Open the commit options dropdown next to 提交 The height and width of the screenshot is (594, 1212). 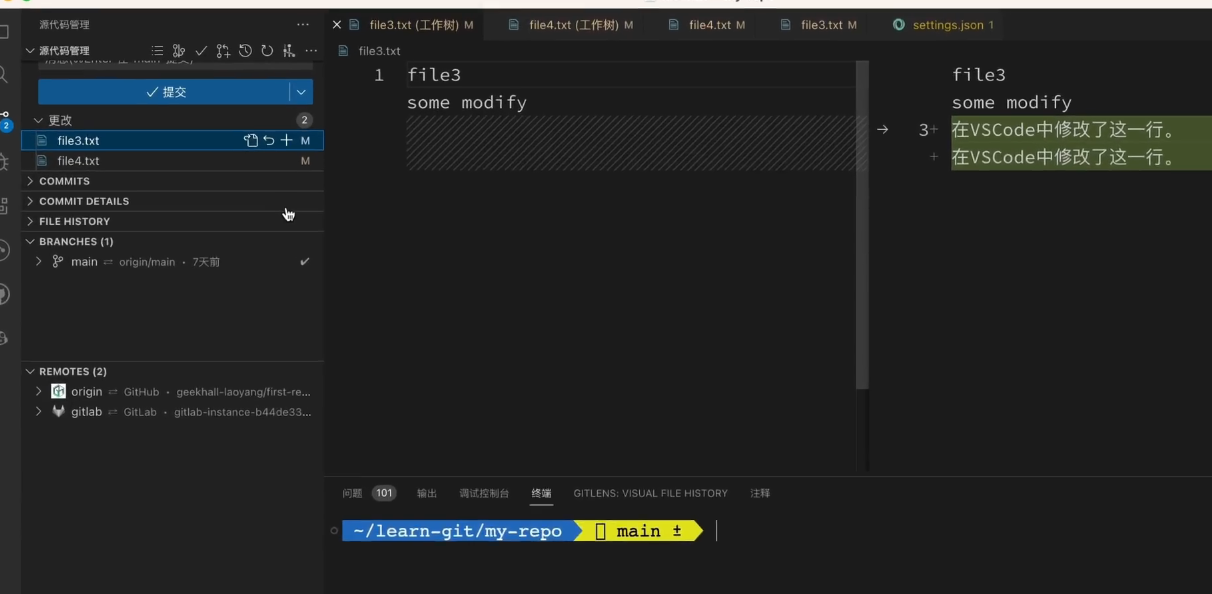(x=302, y=91)
